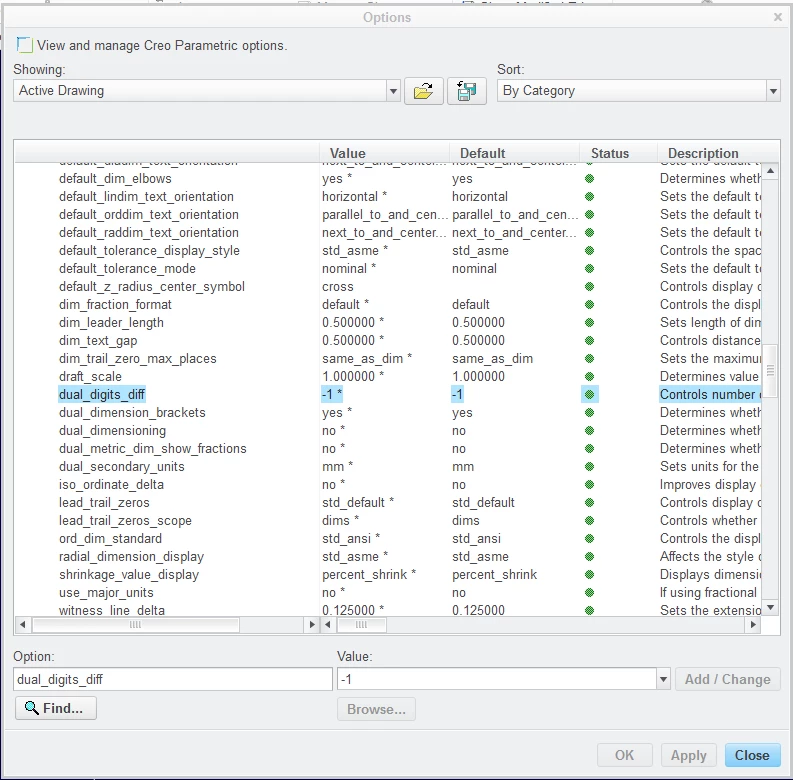
Task: Close the Options dialog with X icon
Action: (778, 17)
